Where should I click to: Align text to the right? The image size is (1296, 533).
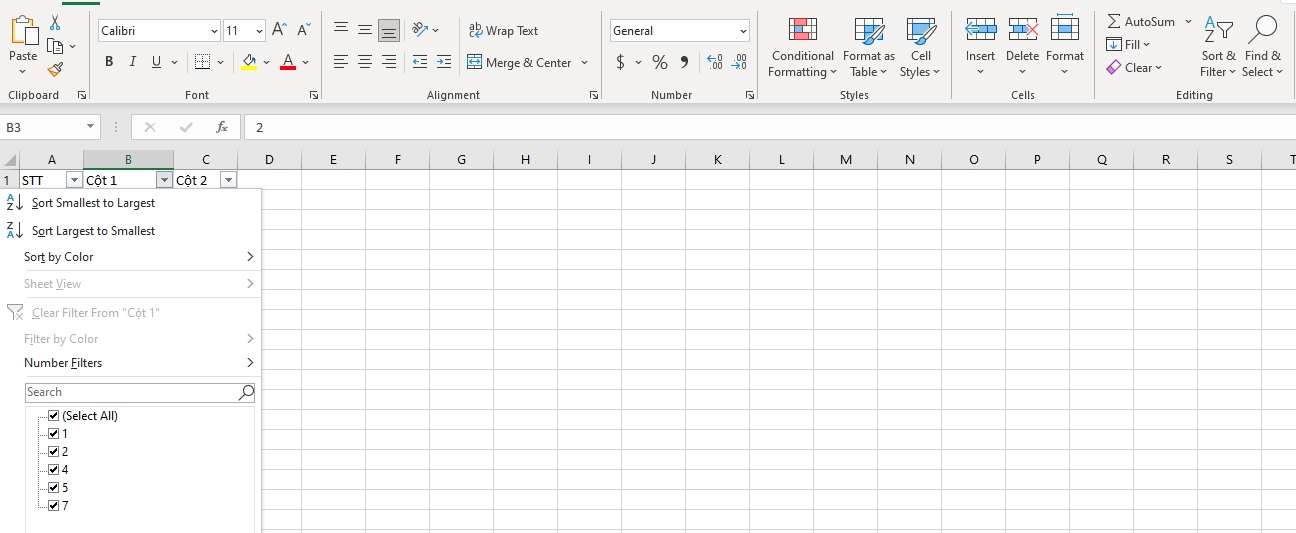tap(389, 62)
